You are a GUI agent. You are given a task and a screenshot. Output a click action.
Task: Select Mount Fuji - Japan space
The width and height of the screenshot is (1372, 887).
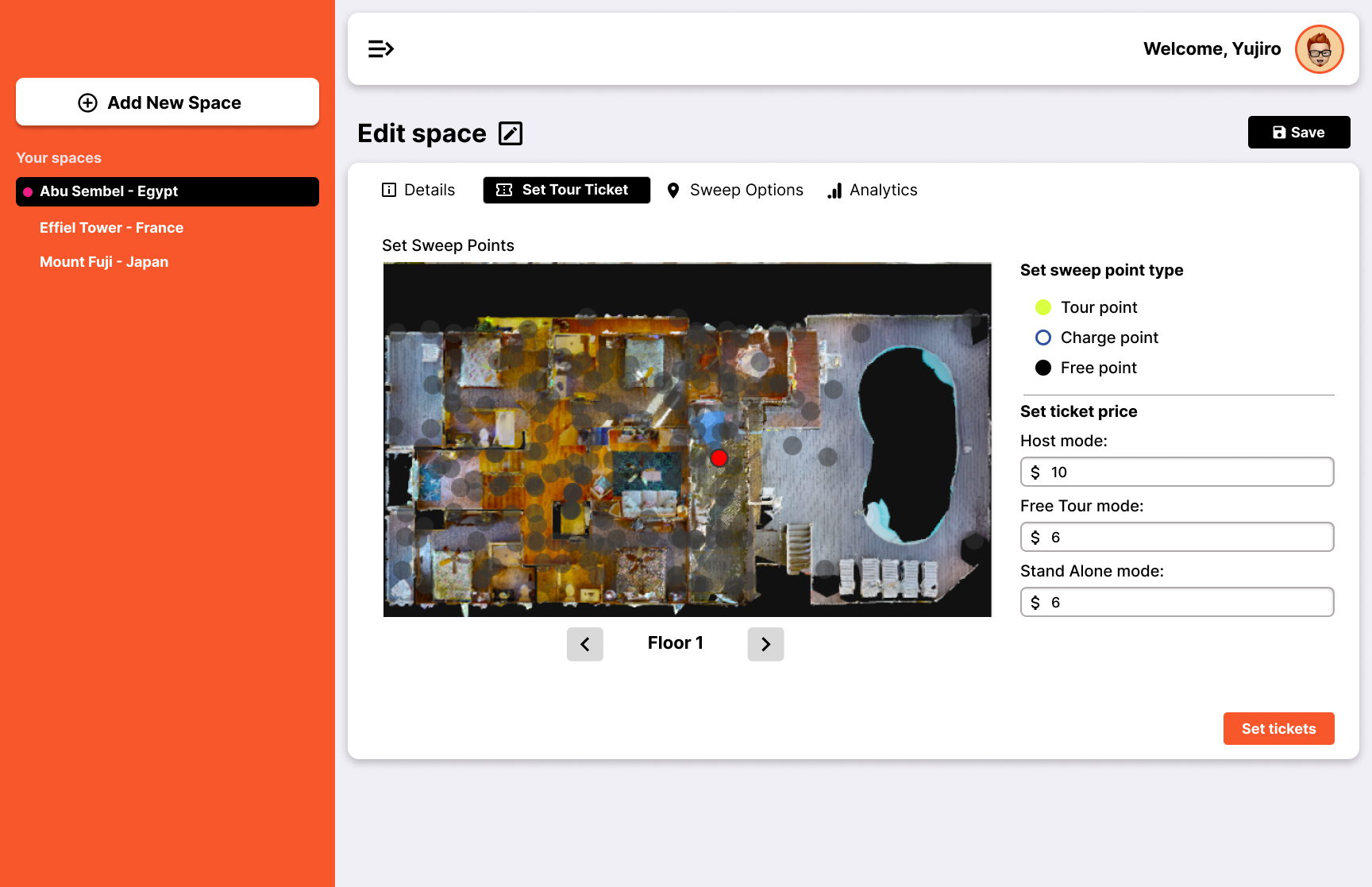point(104,262)
